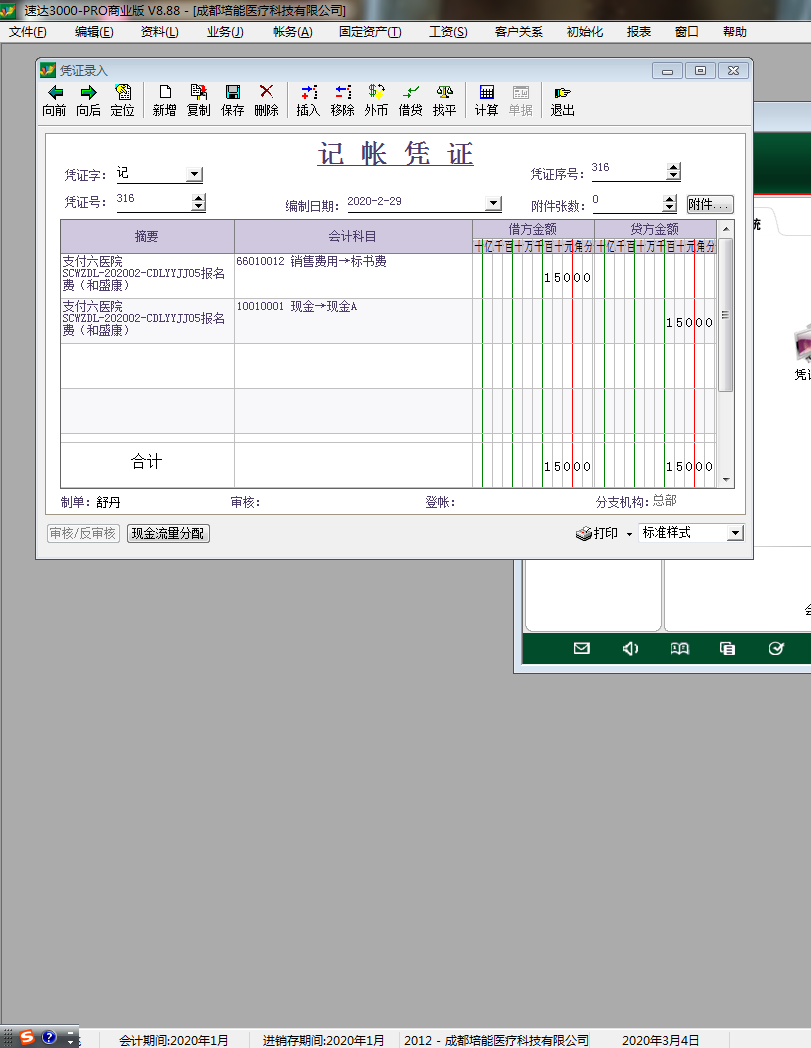The height and width of the screenshot is (1048, 811).
Task: Click the 附件... button
Action: [709, 204]
